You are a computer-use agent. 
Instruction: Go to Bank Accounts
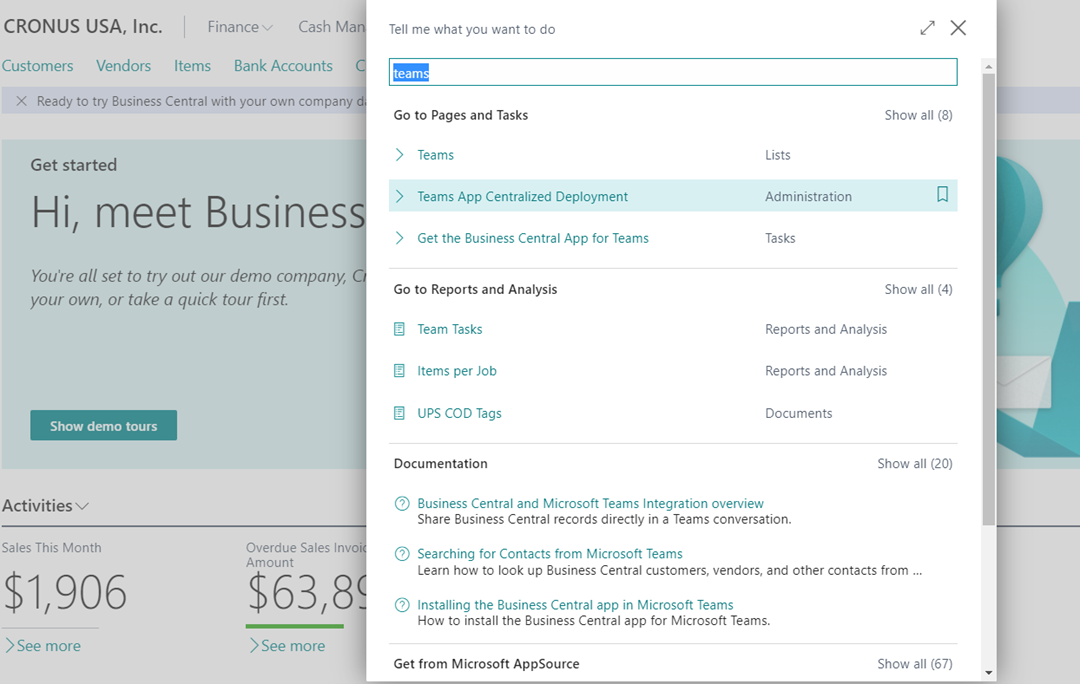283,65
